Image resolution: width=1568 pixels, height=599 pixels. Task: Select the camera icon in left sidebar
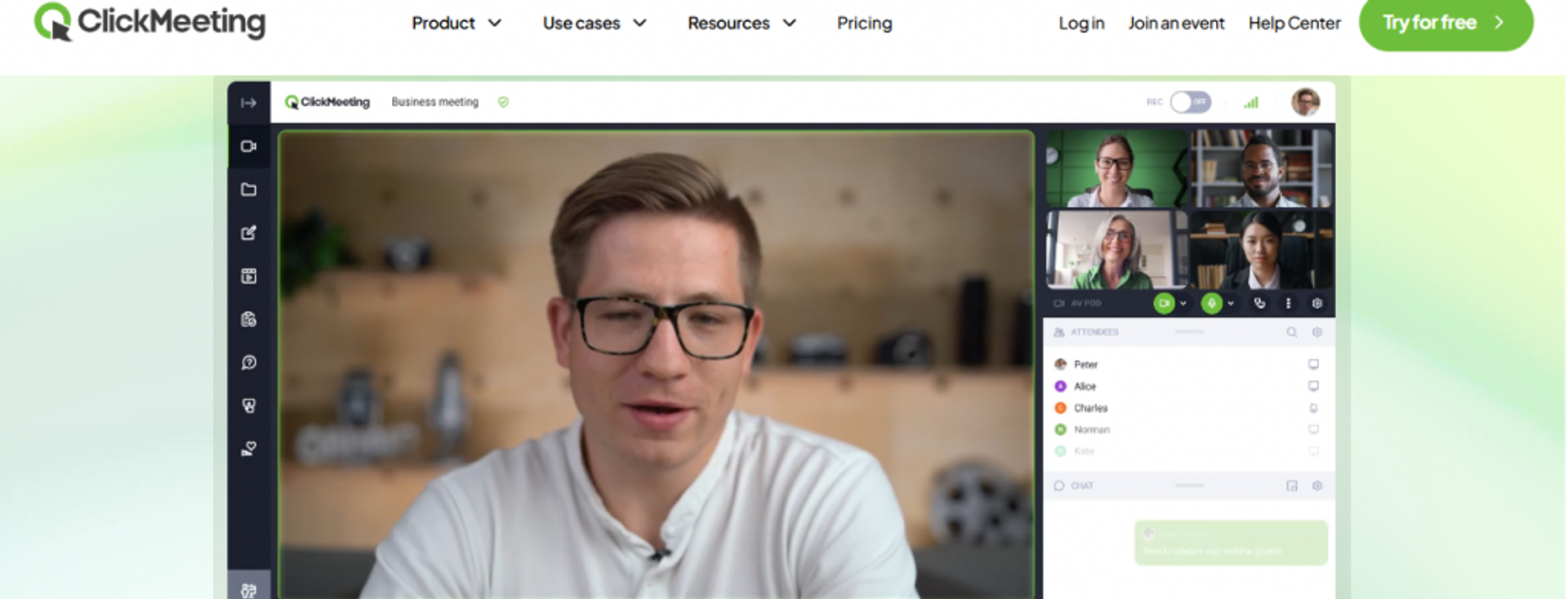[x=249, y=146]
